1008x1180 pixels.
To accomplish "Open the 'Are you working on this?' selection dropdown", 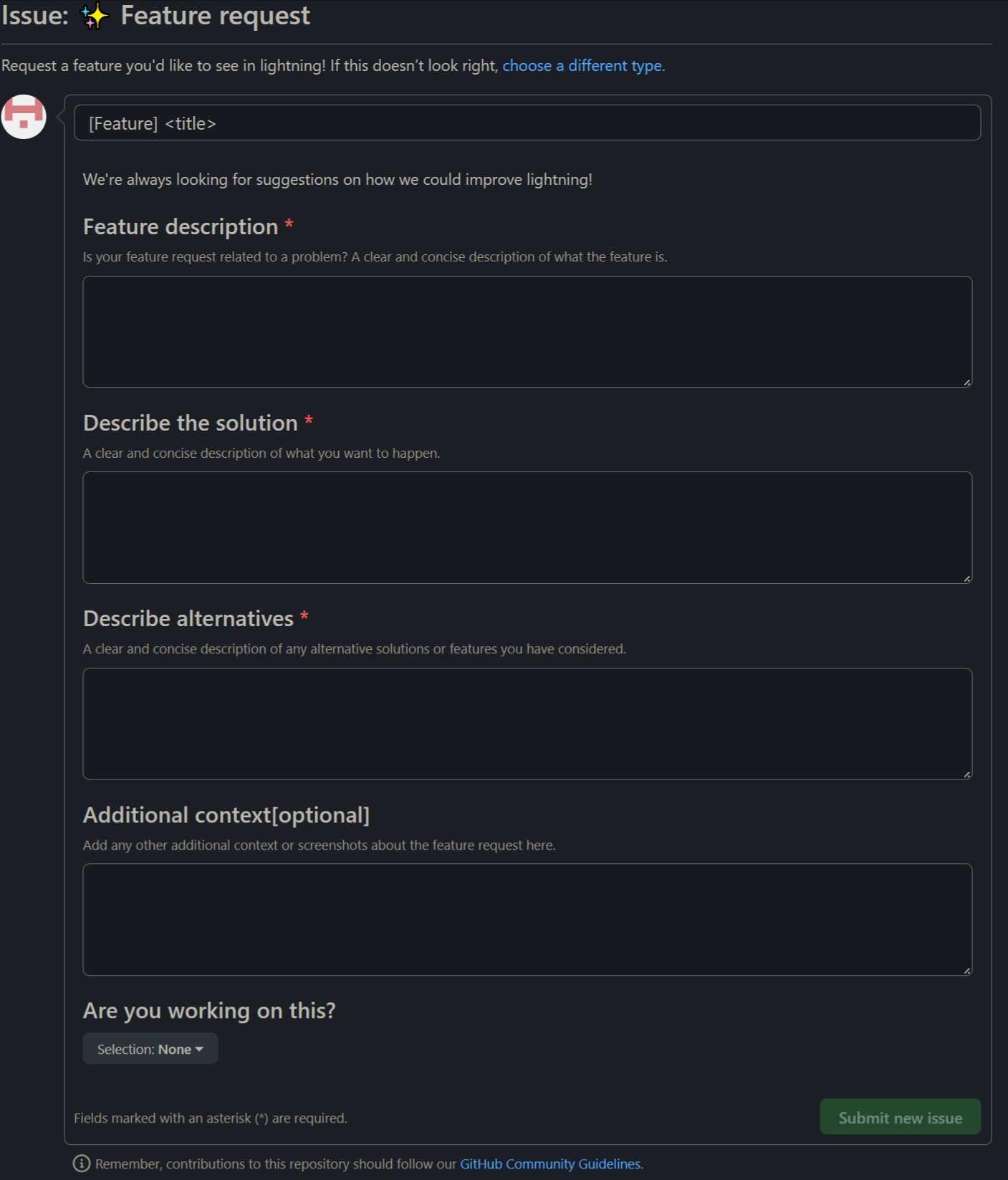I will tap(150, 1048).
